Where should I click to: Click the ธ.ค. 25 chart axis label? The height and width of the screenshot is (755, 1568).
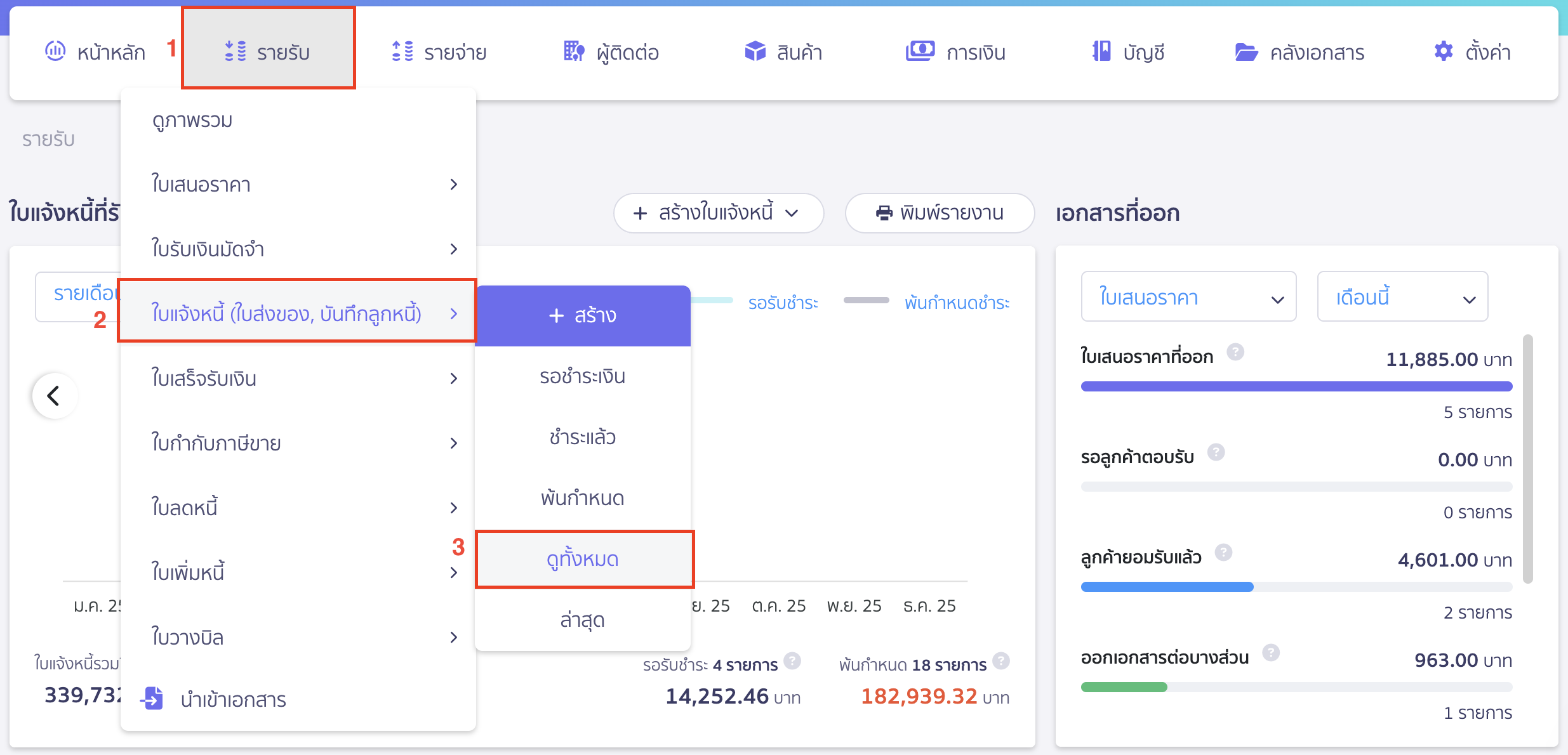click(x=929, y=606)
